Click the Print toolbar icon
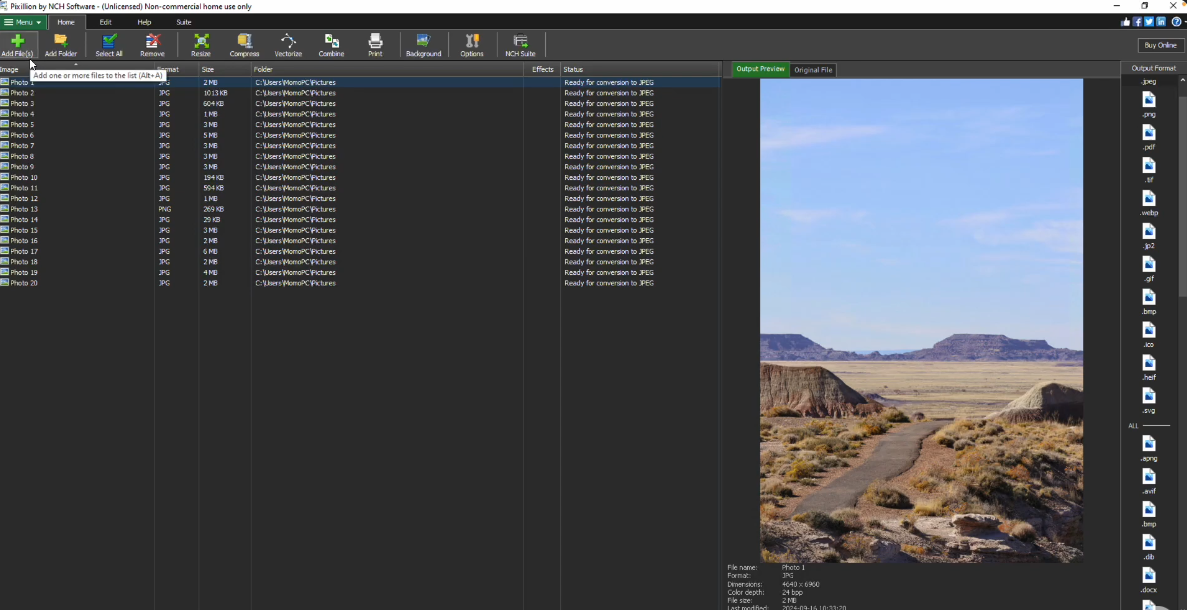The height and width of the screenshot is (610, 1187). tap(375, 45)
